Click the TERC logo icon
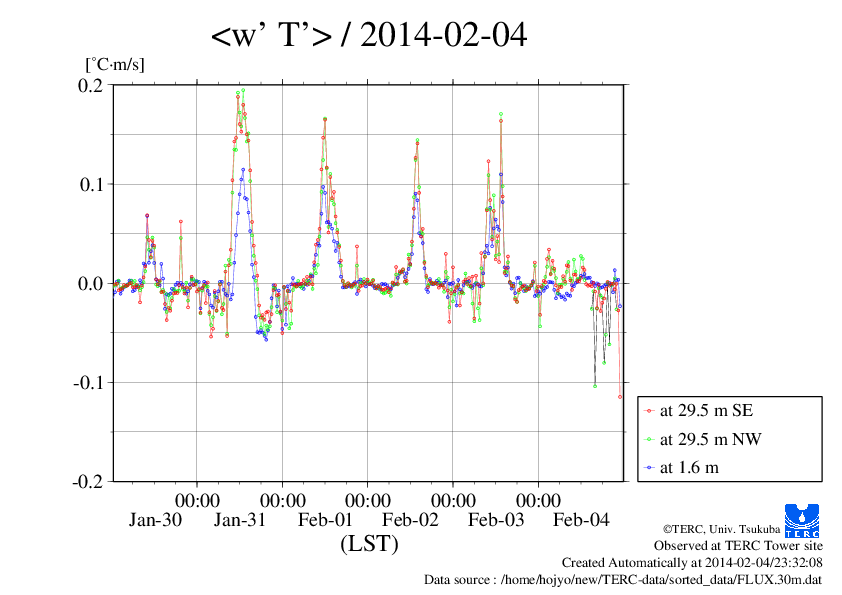The height and width of the screenshot is (595, 842). tap(802, 520)
